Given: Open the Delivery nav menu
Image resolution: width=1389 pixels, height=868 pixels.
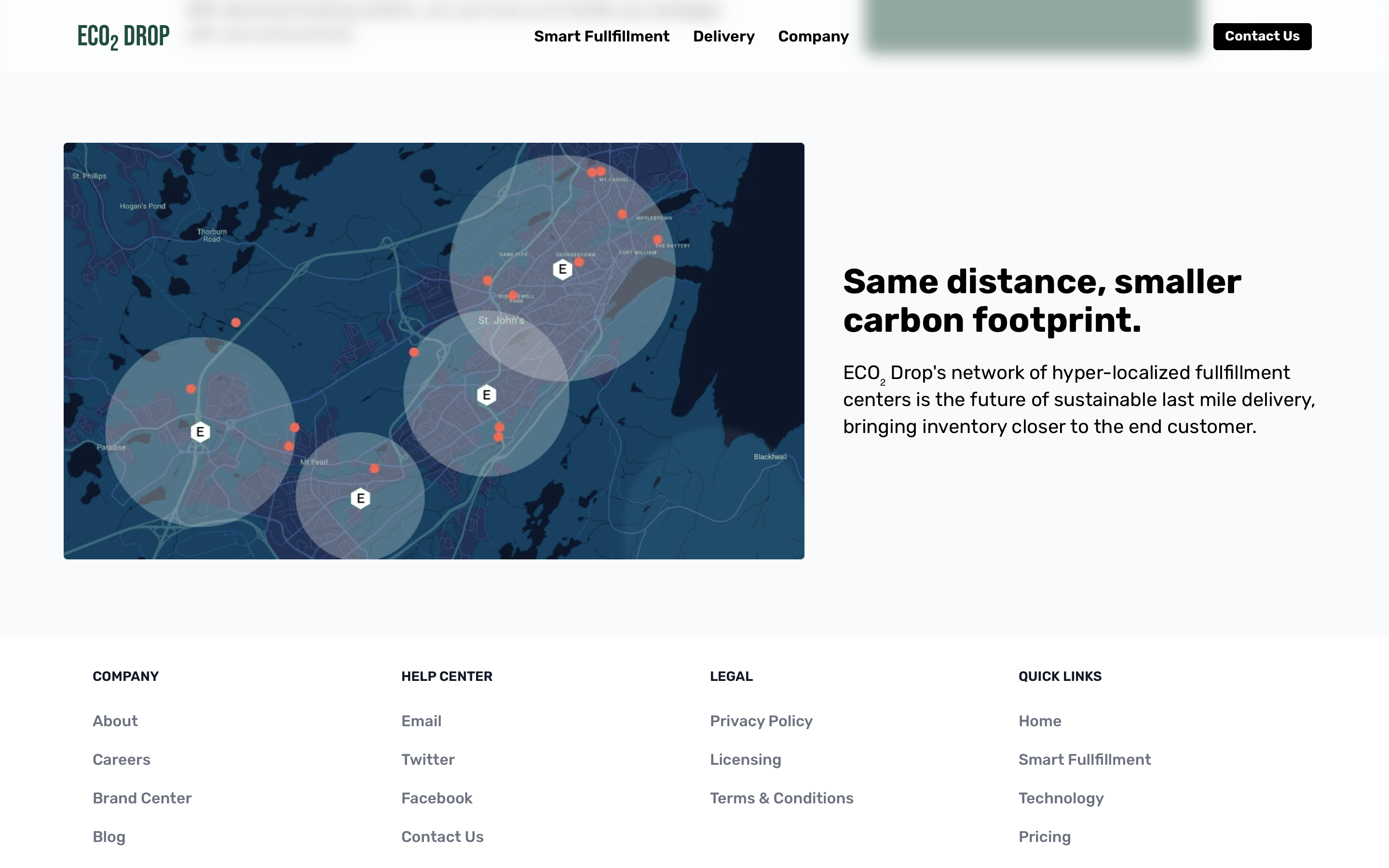Looking at the screenshot, I should (x=723, y=36).
